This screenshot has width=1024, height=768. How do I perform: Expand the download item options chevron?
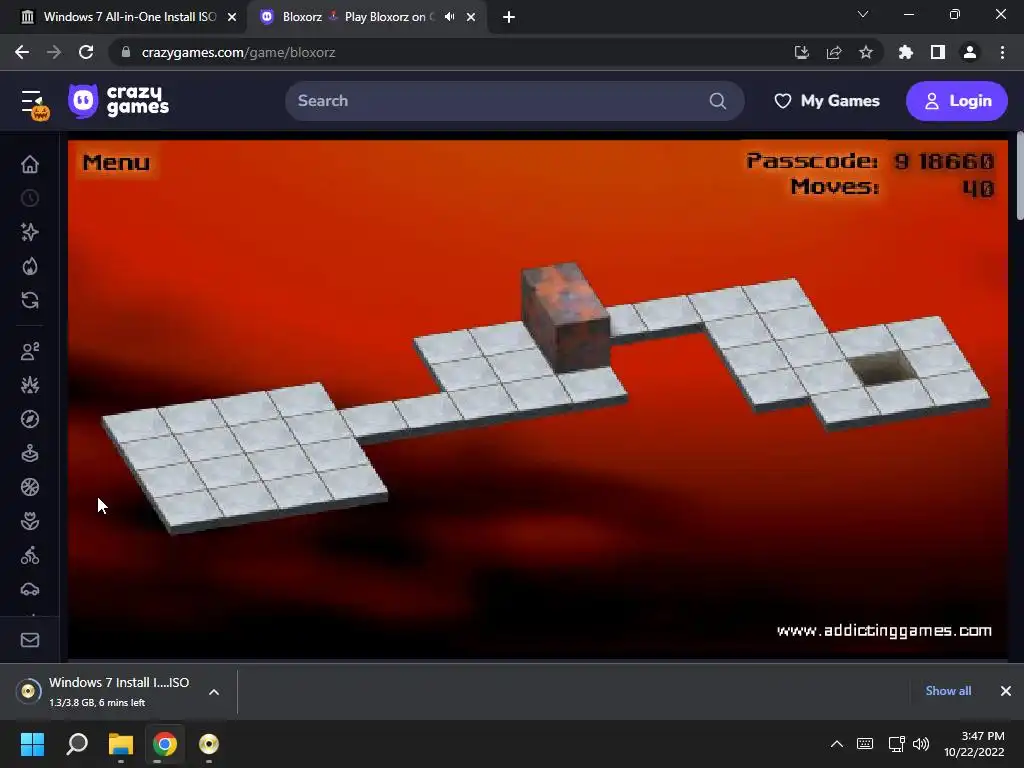[x=214, y=692]
